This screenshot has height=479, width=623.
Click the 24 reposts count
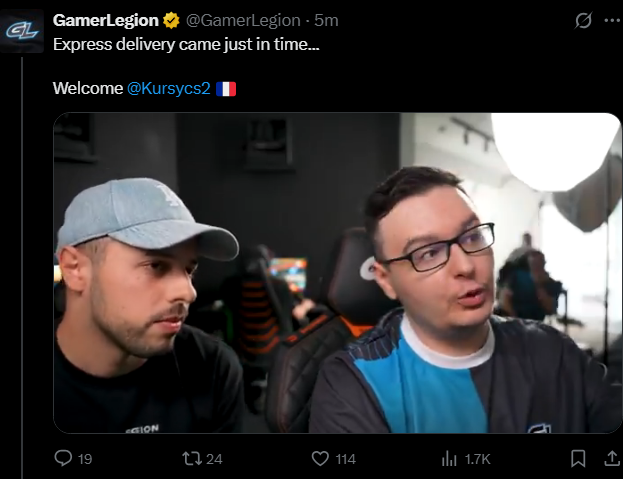pos(214,459)
